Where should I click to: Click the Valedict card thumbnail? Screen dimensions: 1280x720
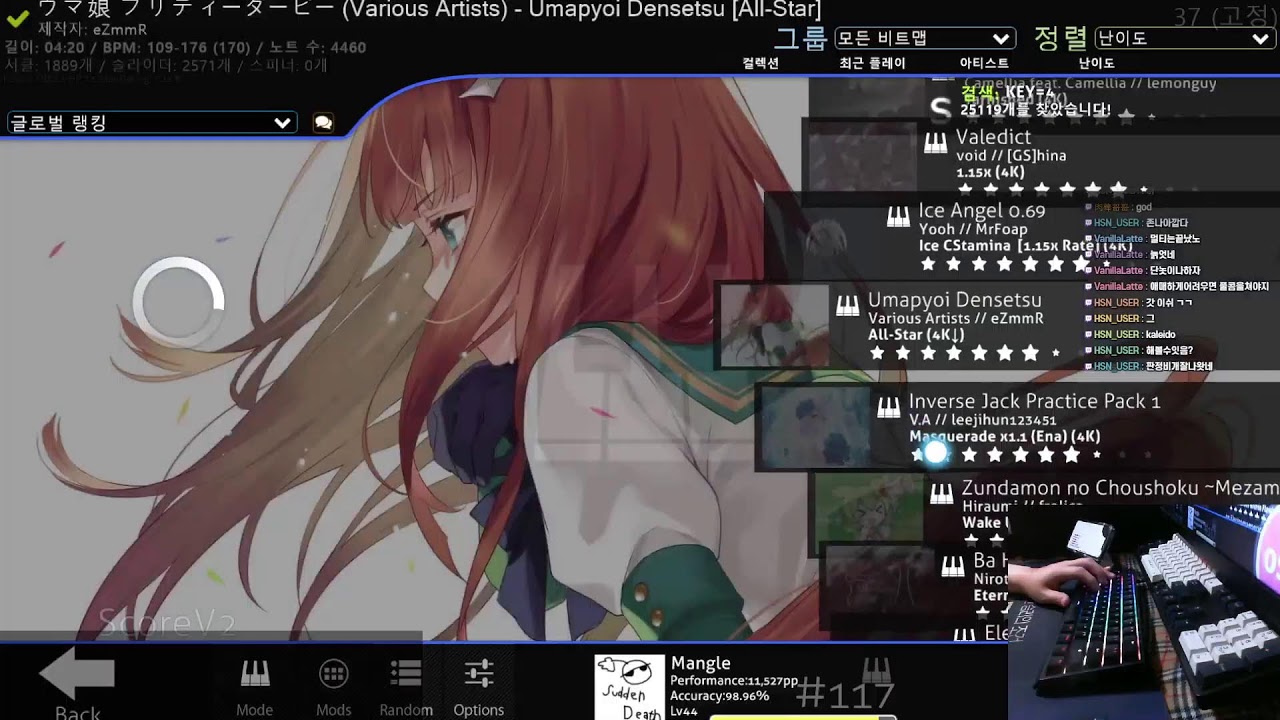(862, 157)
